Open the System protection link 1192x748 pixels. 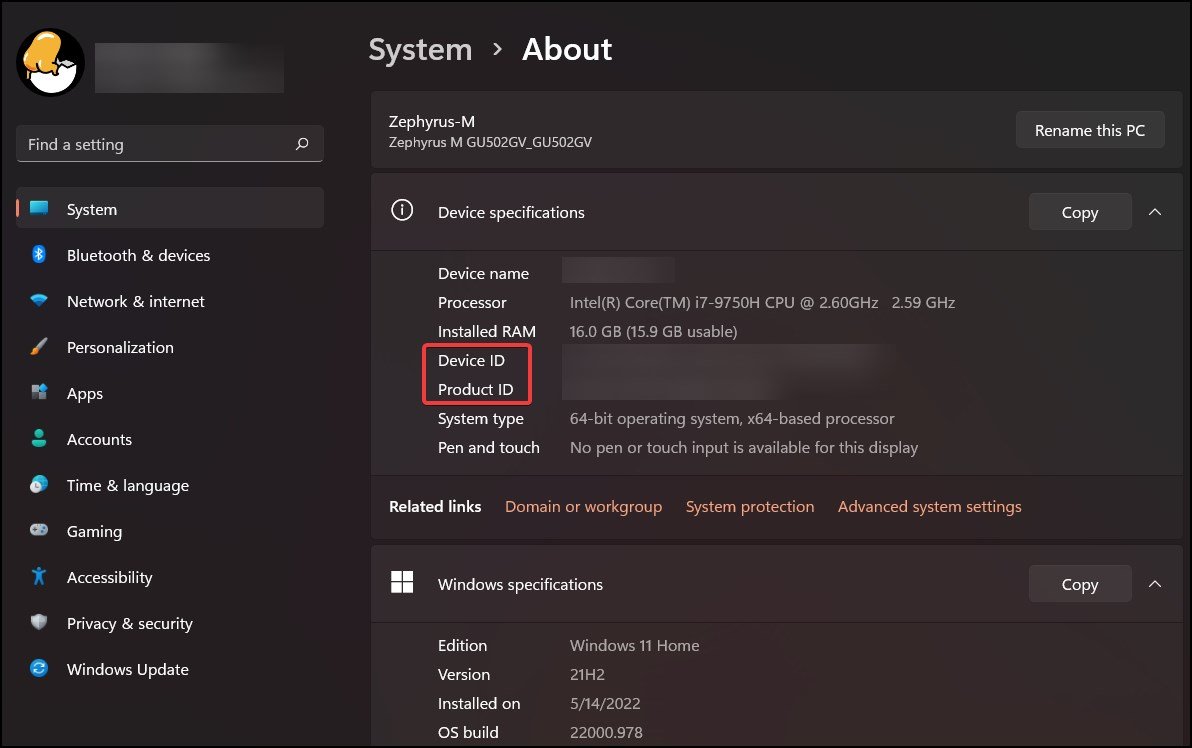[750, 506]
